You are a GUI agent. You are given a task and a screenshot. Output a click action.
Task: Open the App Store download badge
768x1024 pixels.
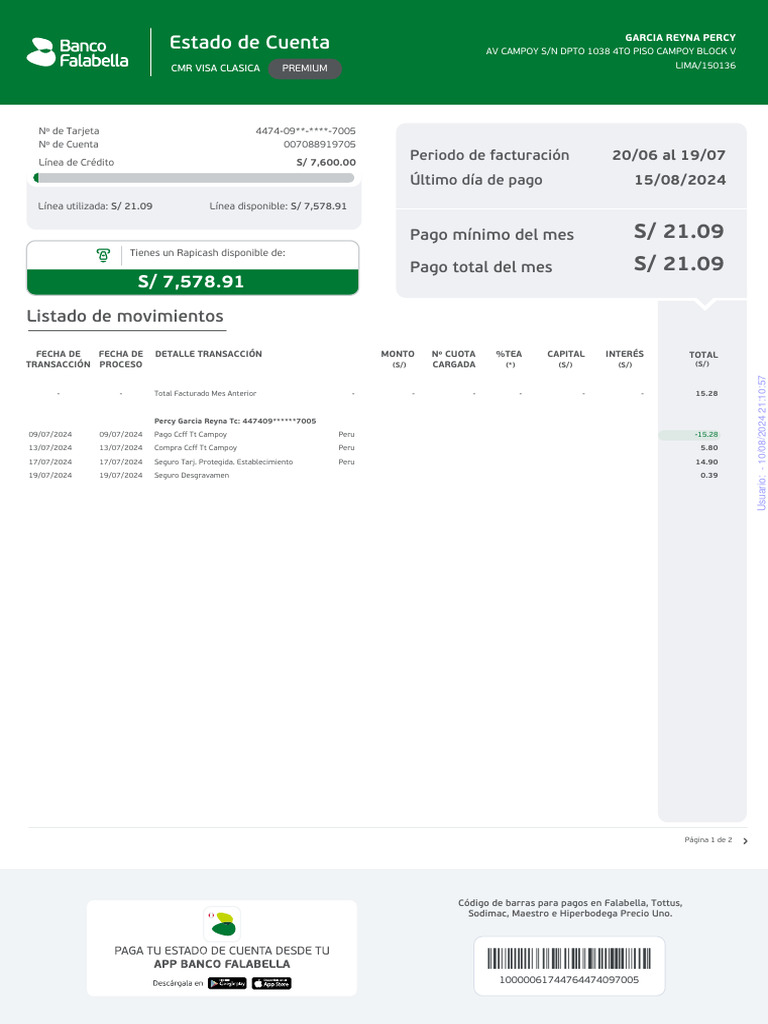tap(271, 983)
